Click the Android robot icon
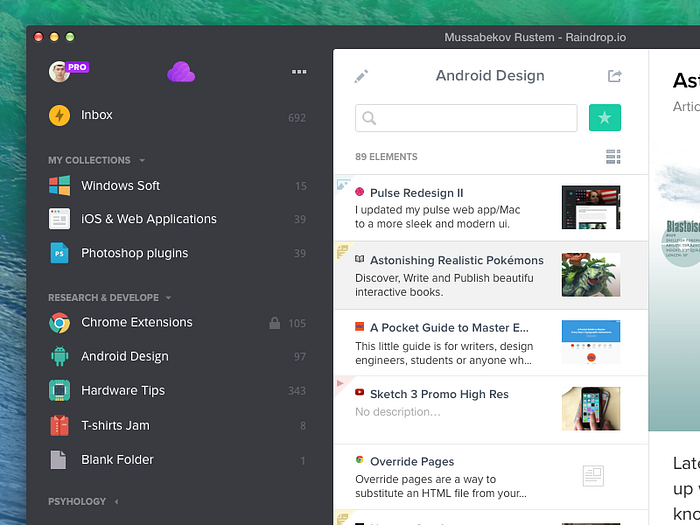Screen dimensions: 700x525 [x=59, y=356]
